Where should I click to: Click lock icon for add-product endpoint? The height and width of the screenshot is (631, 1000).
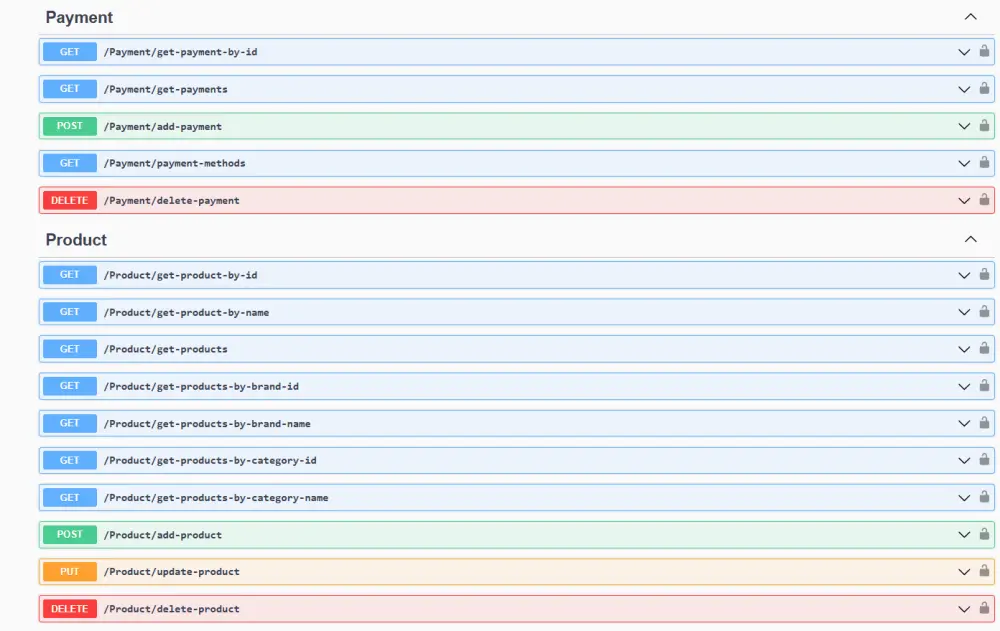click(984, 535)
